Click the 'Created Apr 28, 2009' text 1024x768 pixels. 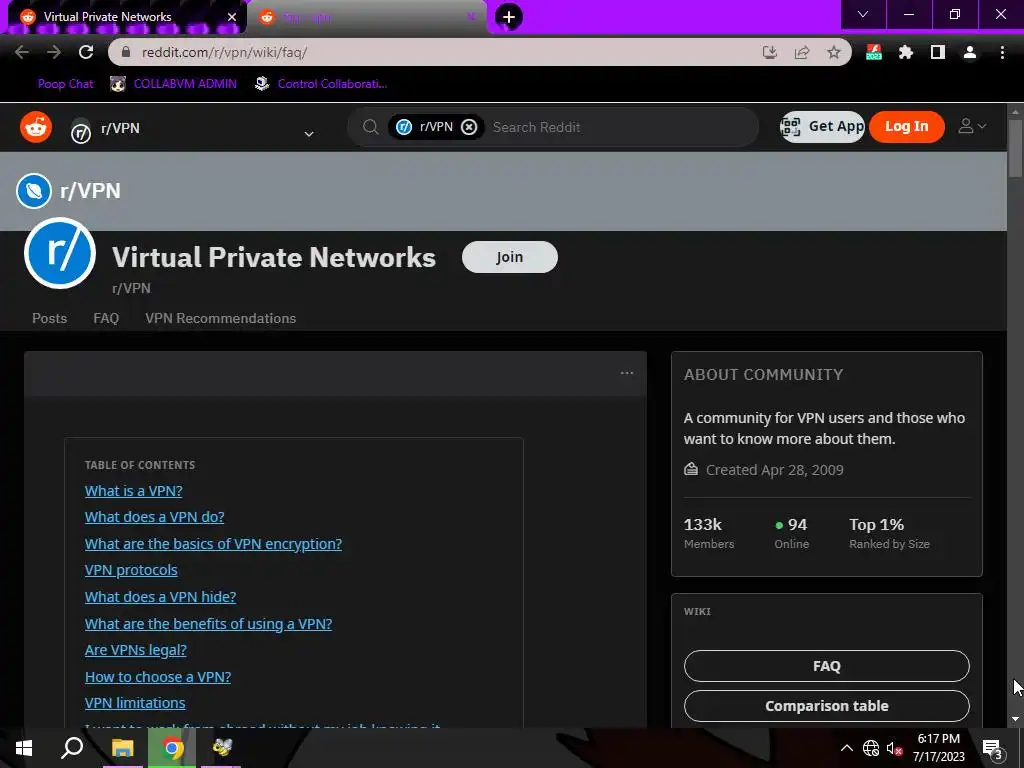coord(775,470)
